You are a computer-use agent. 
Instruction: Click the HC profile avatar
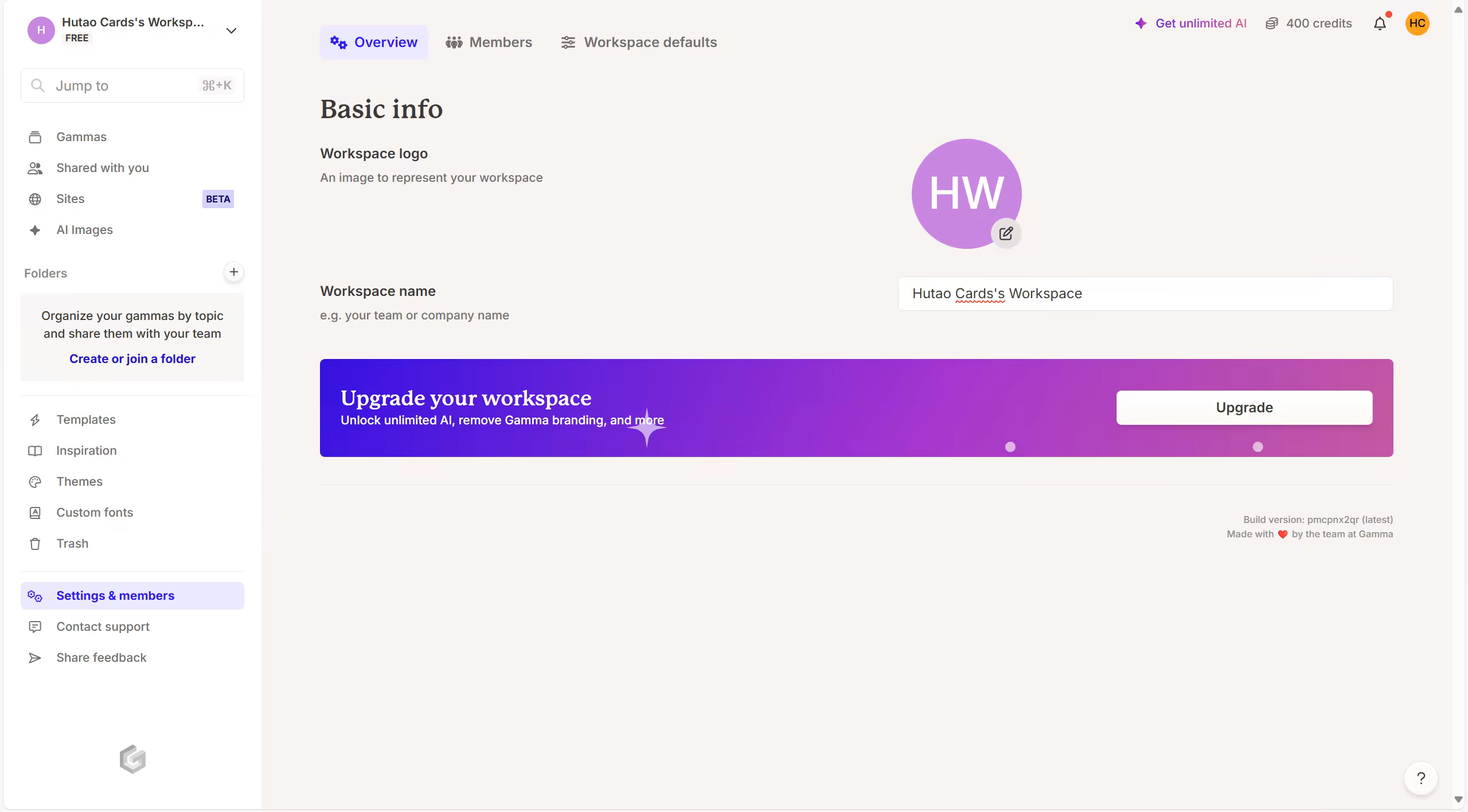click(x=1417, y=24)
